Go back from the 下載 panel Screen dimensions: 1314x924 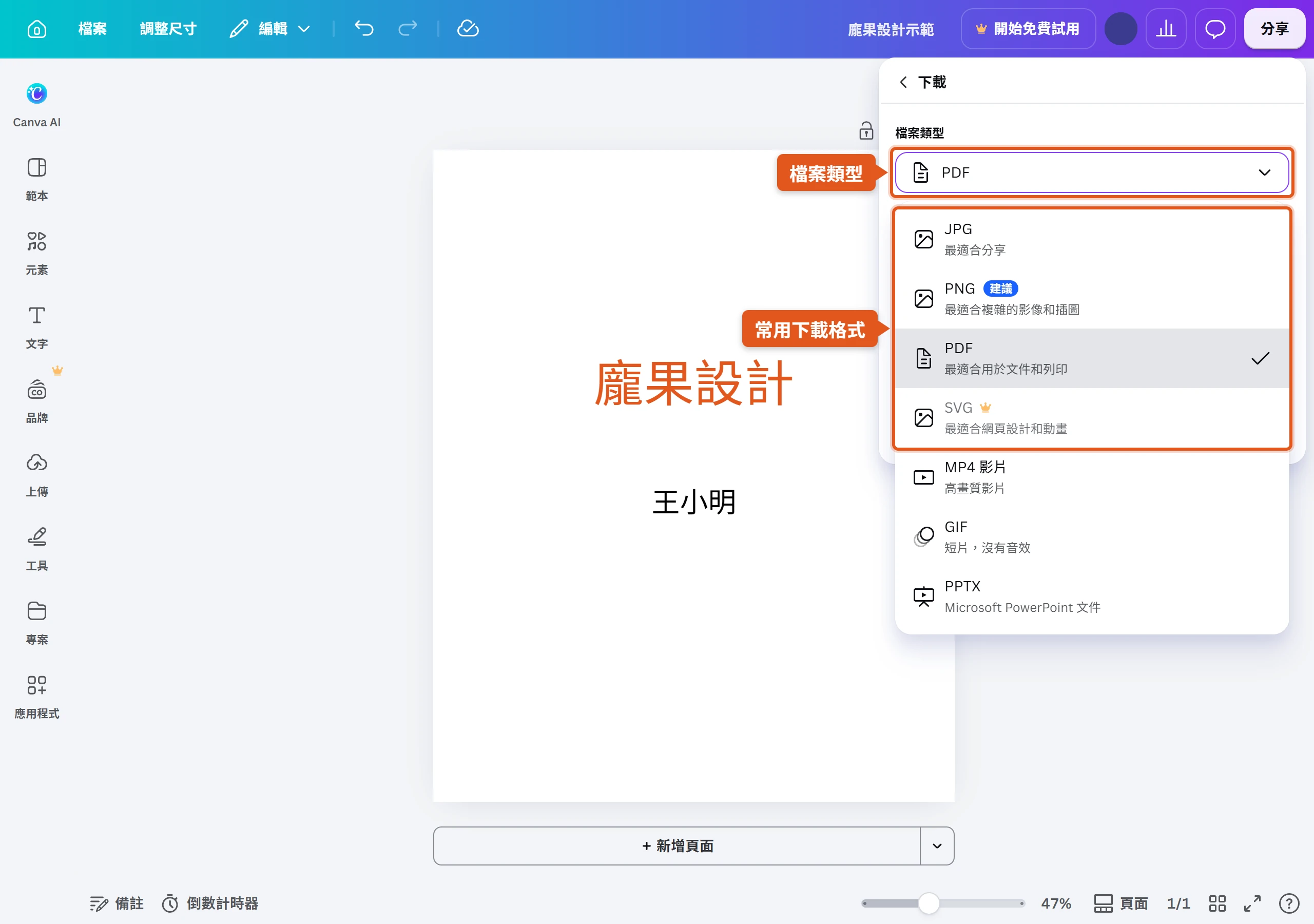pos(903,83)
